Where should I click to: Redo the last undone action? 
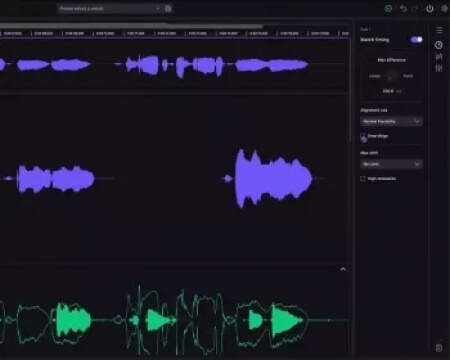[x=415, y=9]
